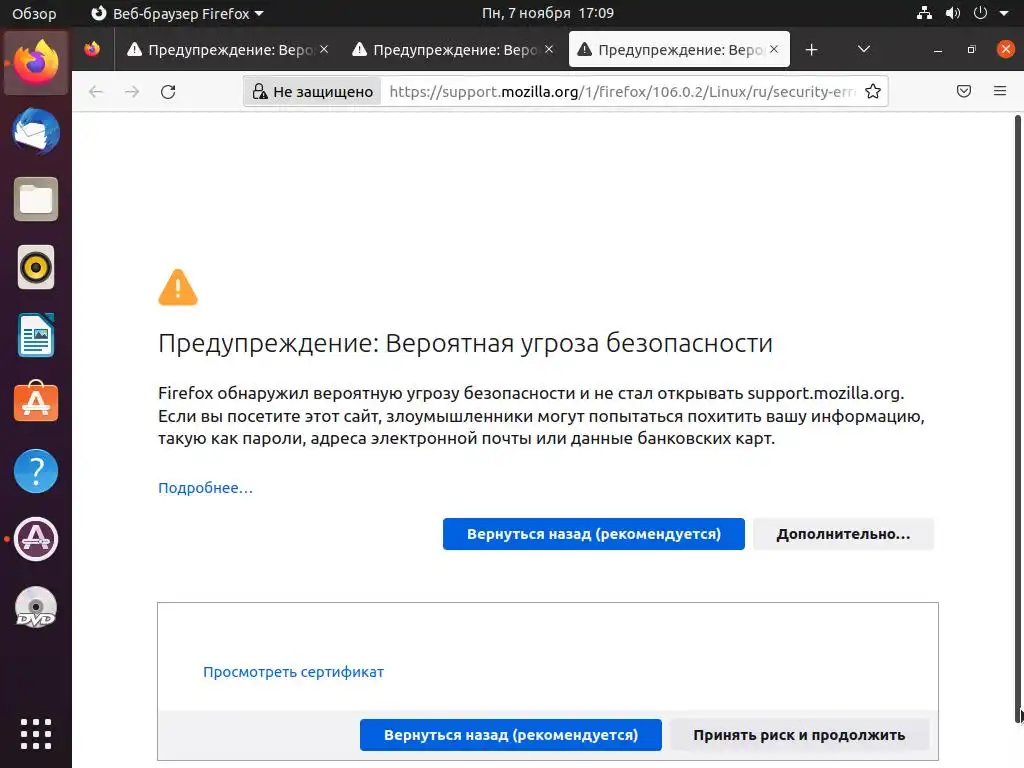The width and height of the screenshot is (1024, 768).
Task: Click the 'Не защищено' padlock indicator
Action: [x=313, y=91]
